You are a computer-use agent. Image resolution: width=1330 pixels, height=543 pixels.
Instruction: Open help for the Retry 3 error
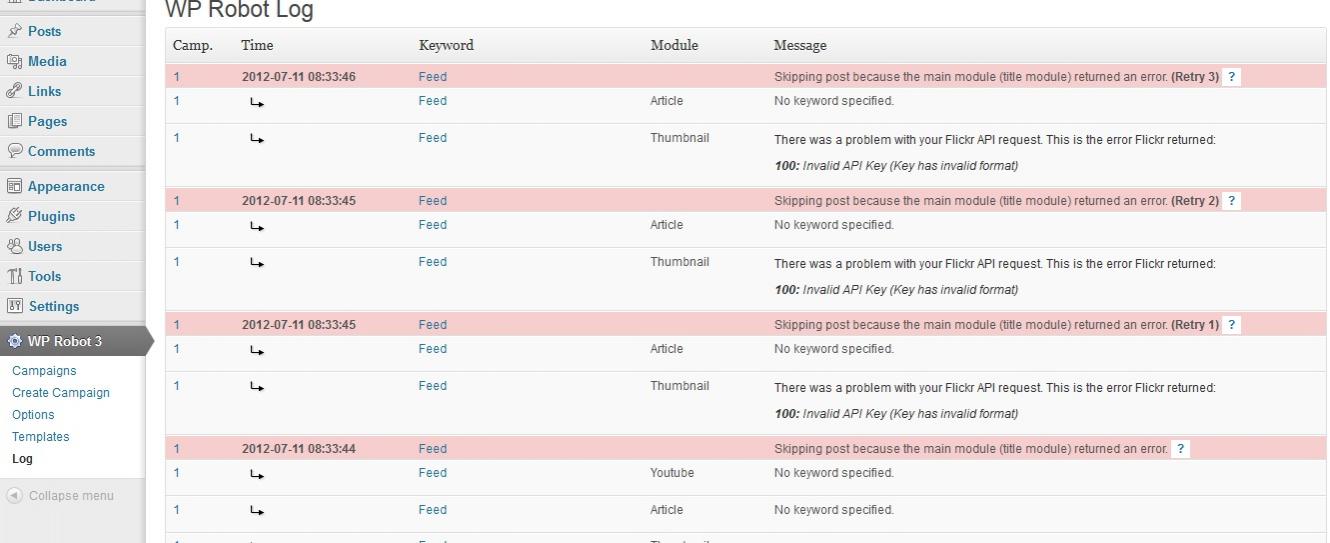pos(1232,77)
